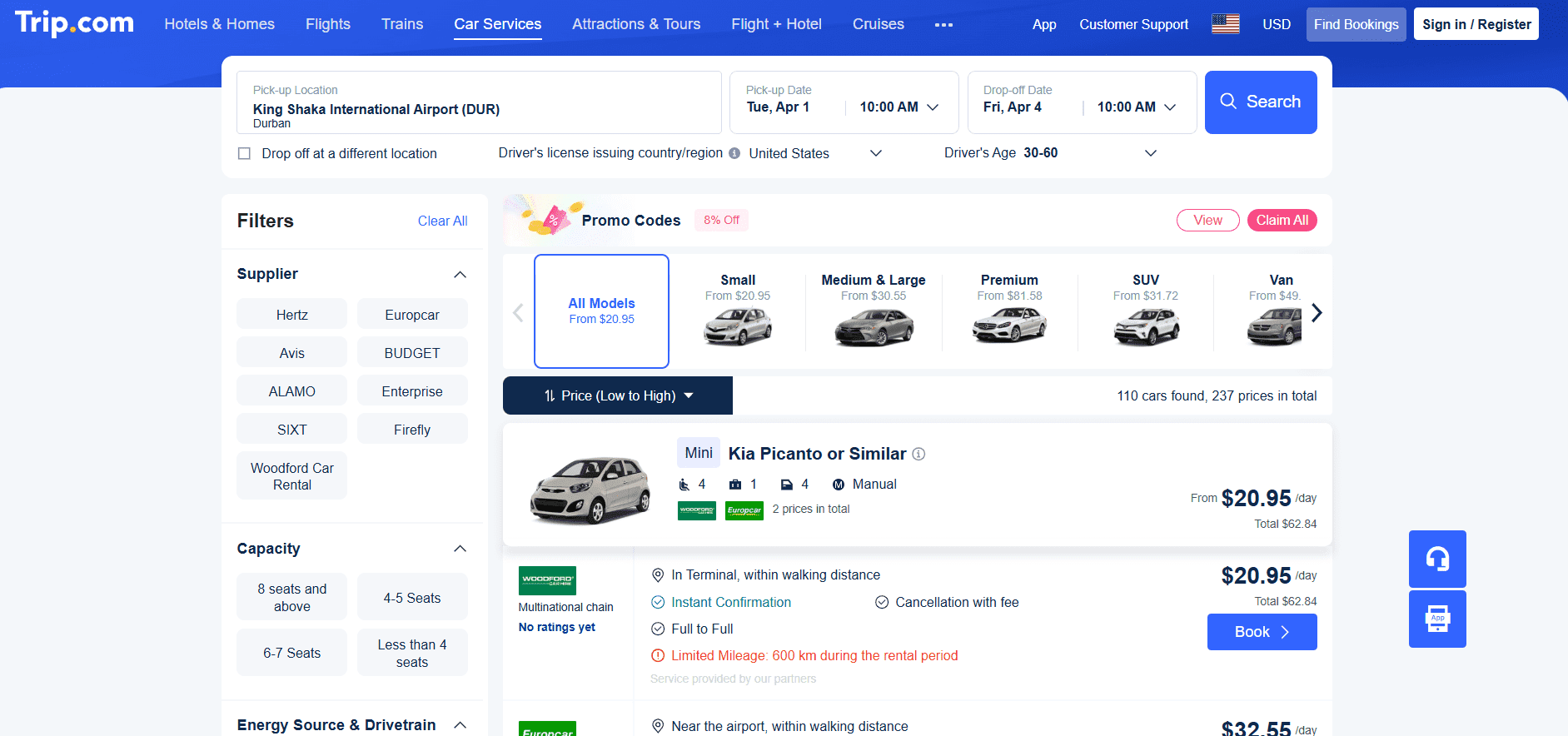Viewport: 1568px width, 736px height.
Task: Select the Medium & Large category tab
Action: (874, 311)
